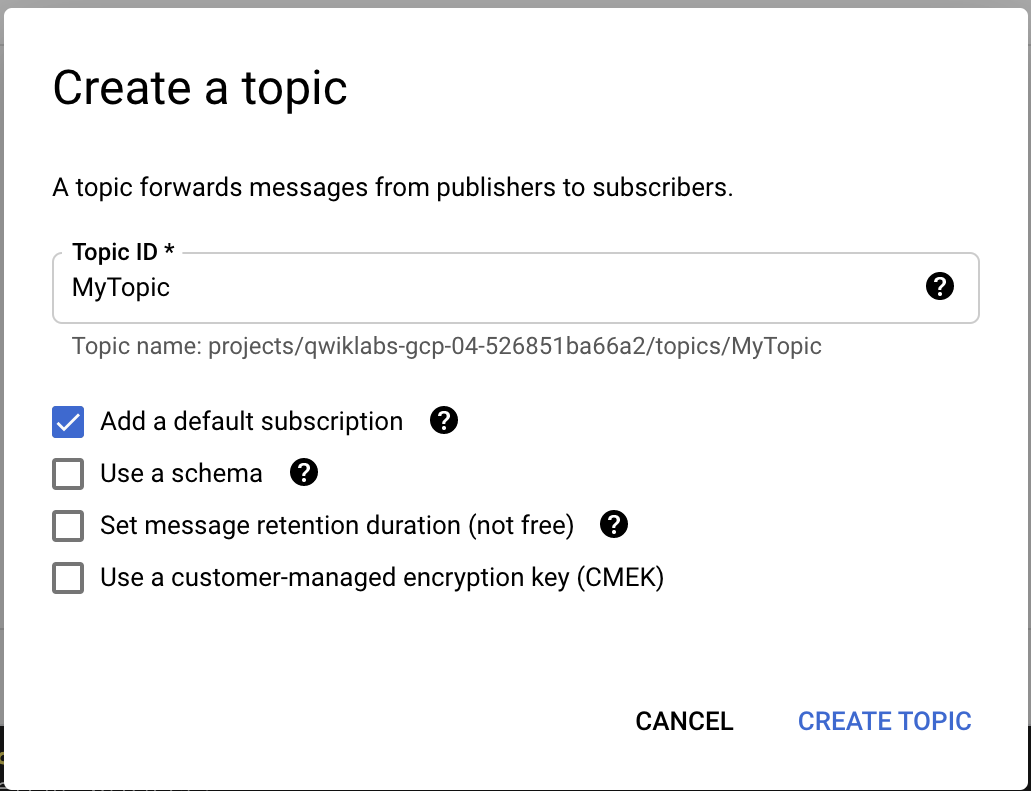Select the Topic name path text
This screenshot has height=791, width=1031.
[x=446, y=346]
